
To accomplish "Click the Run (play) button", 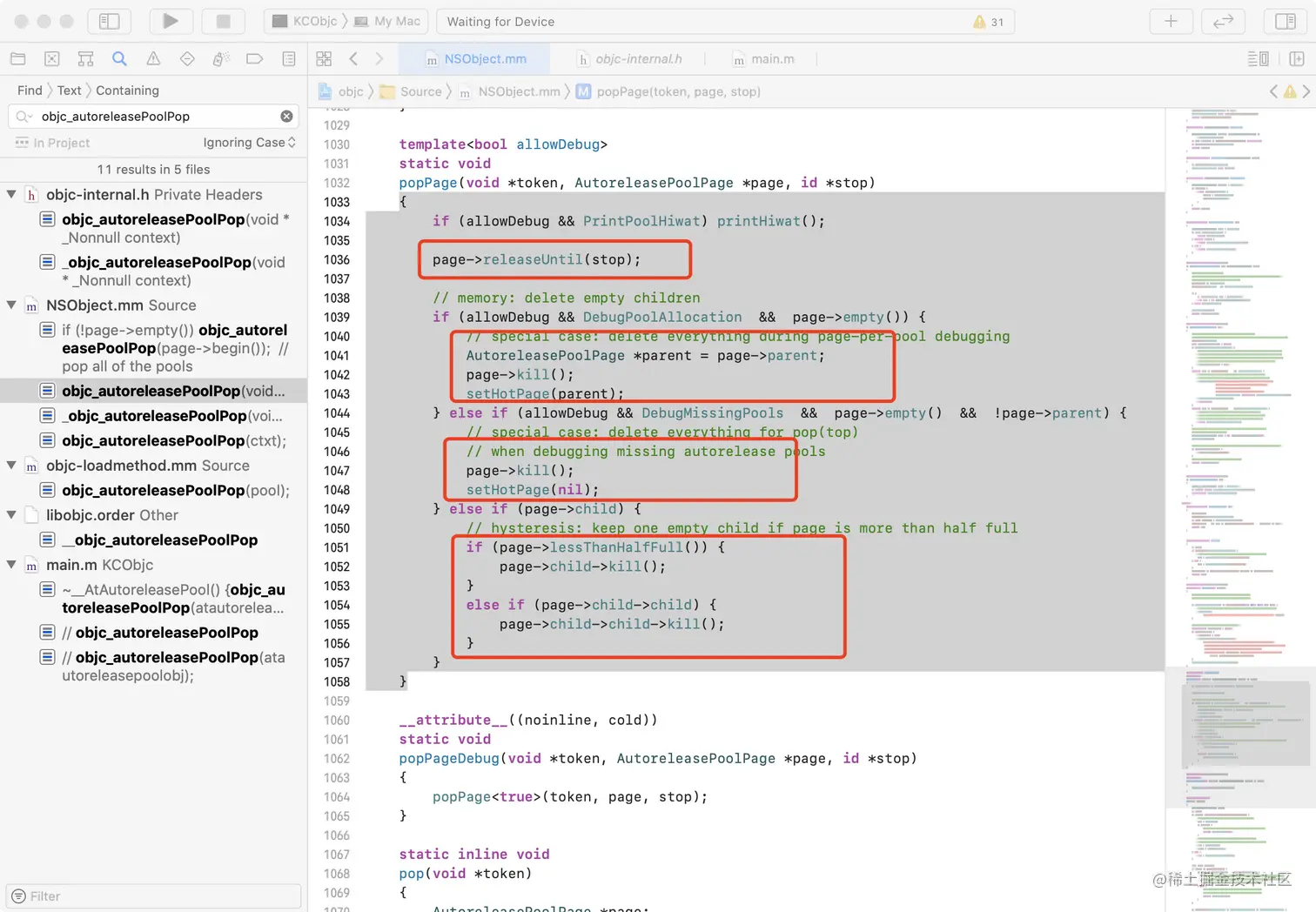I will coord(171,21).
